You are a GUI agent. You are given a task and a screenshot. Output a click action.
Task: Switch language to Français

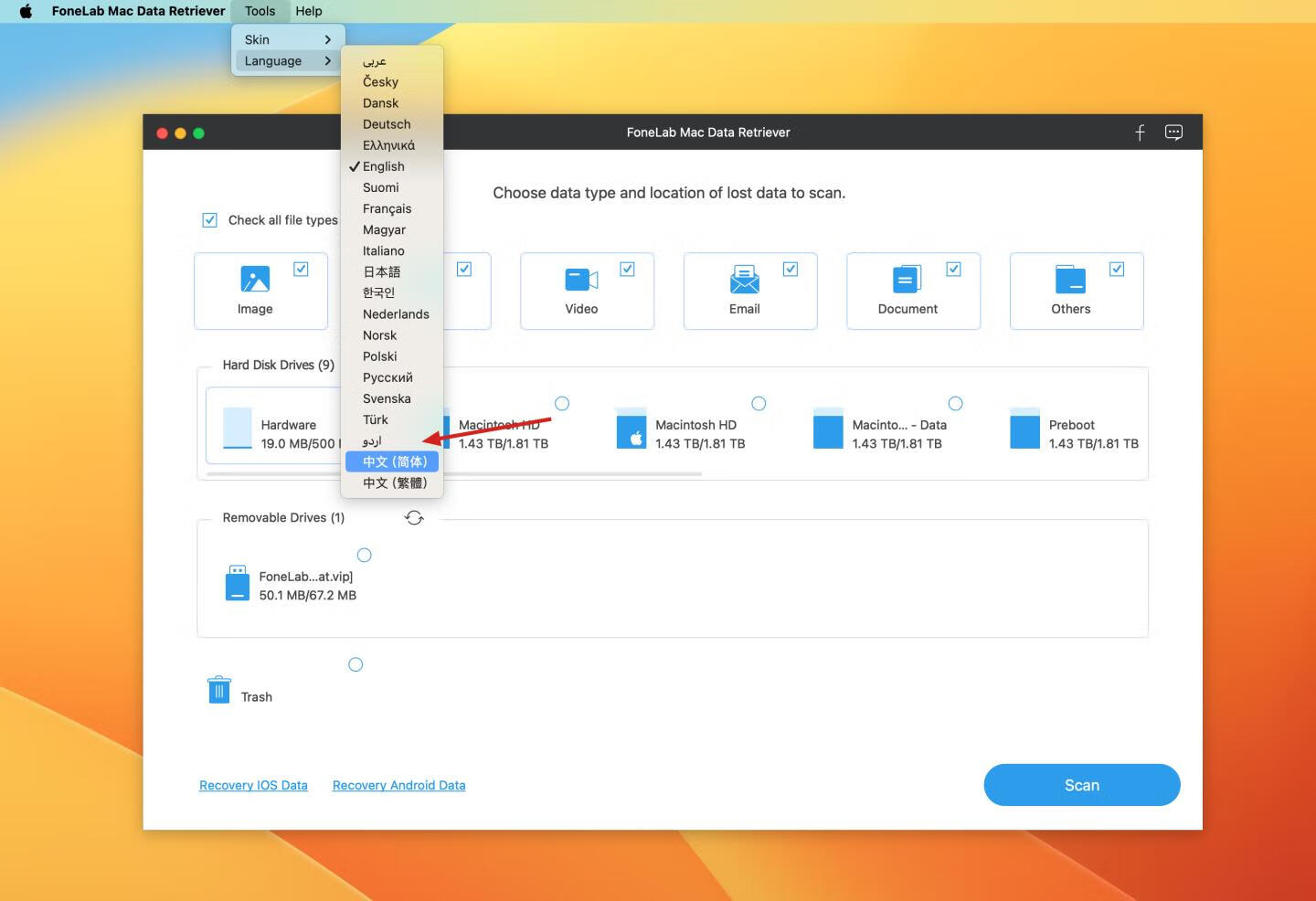click(392, 208)
